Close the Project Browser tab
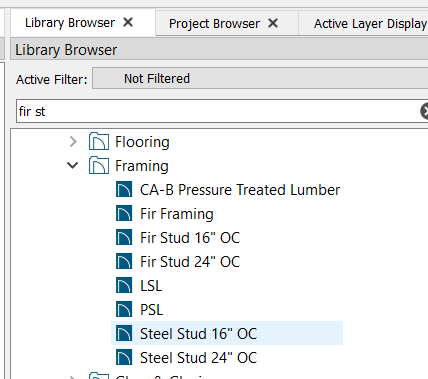The height and width of the screenshot is (379, 428). [x=273, y=23]
